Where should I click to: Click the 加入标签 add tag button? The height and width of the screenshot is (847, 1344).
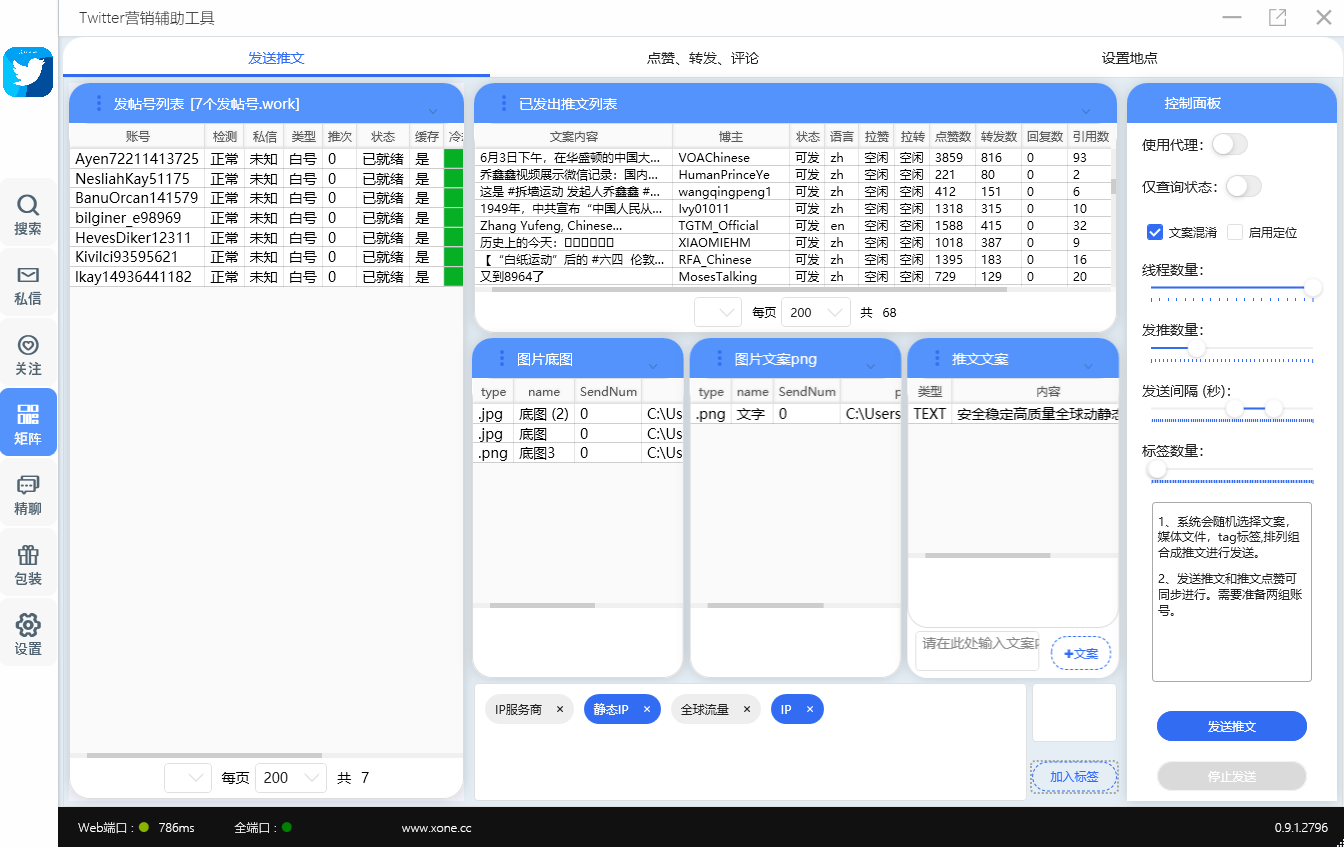[1073, 776]
